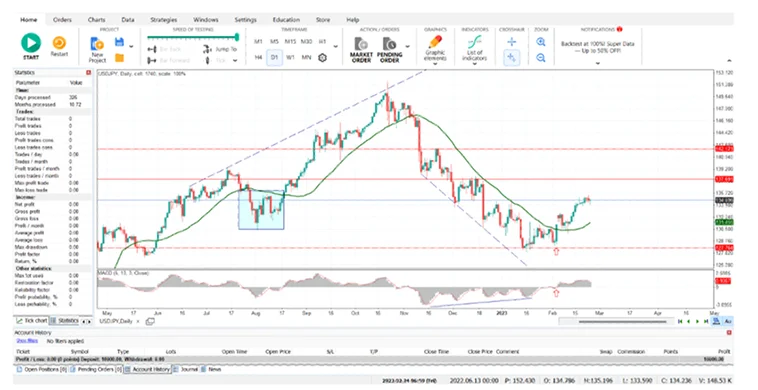
Task: Jump chart to the end icon
Action: click(706, 321)
